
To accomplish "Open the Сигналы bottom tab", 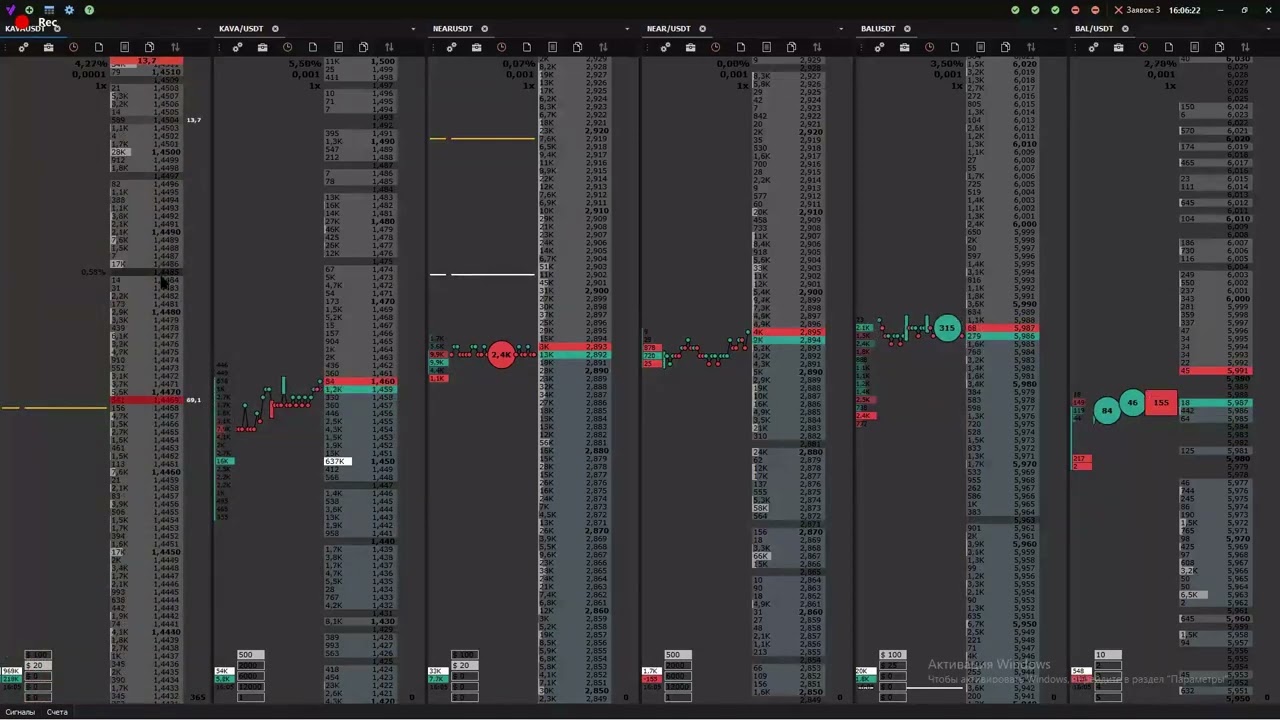I will coord(20,712).
